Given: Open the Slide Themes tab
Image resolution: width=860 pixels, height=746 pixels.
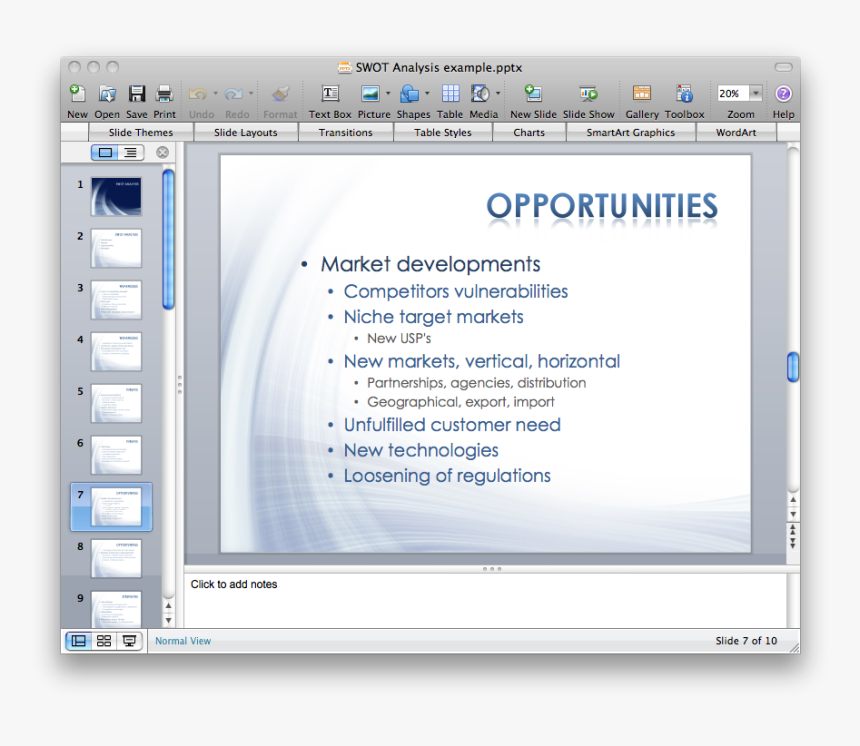Looking at the screenshot, I should click(141, 132).
